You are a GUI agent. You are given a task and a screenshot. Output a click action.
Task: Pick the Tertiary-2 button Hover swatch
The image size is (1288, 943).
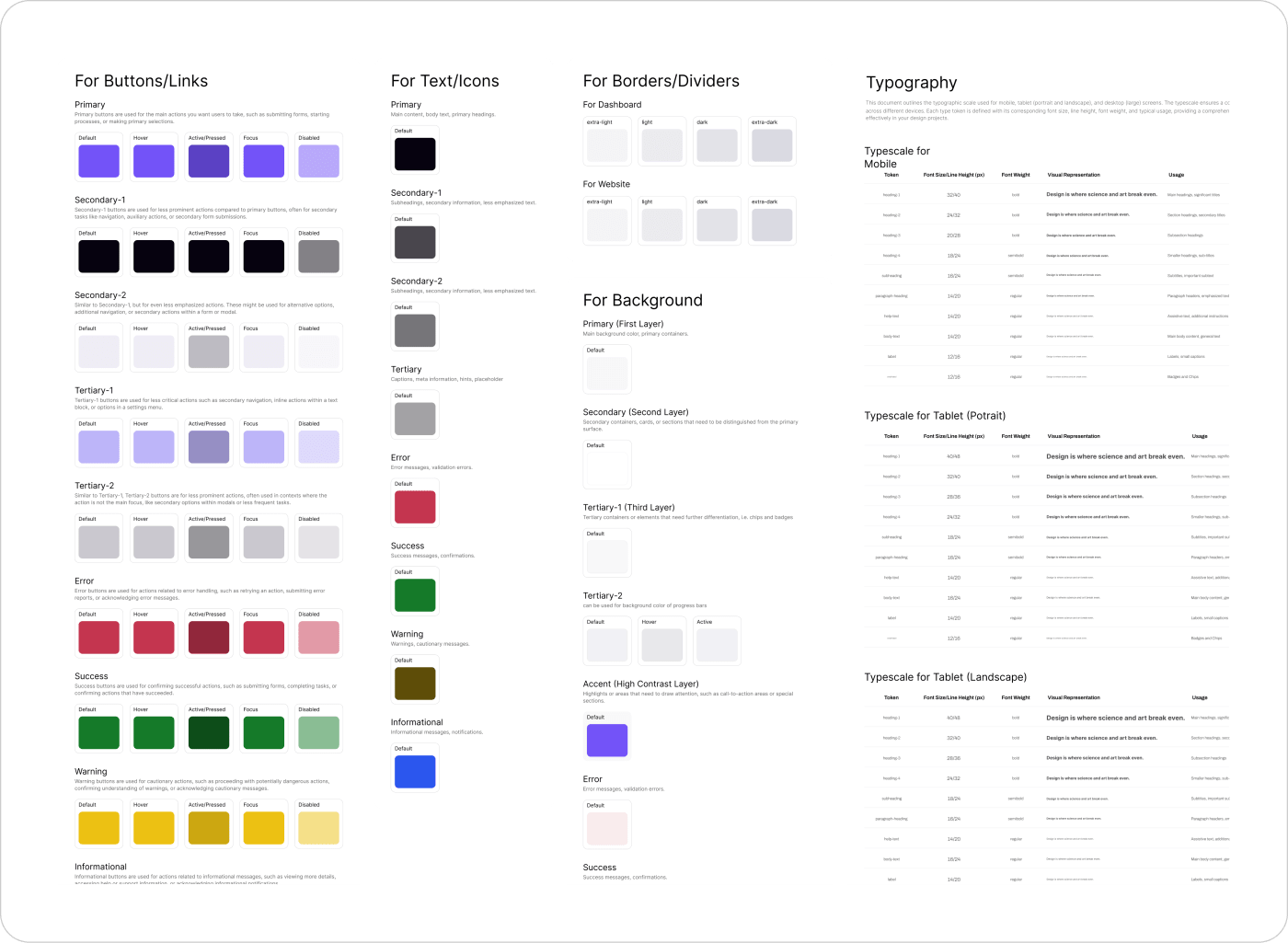154,542
